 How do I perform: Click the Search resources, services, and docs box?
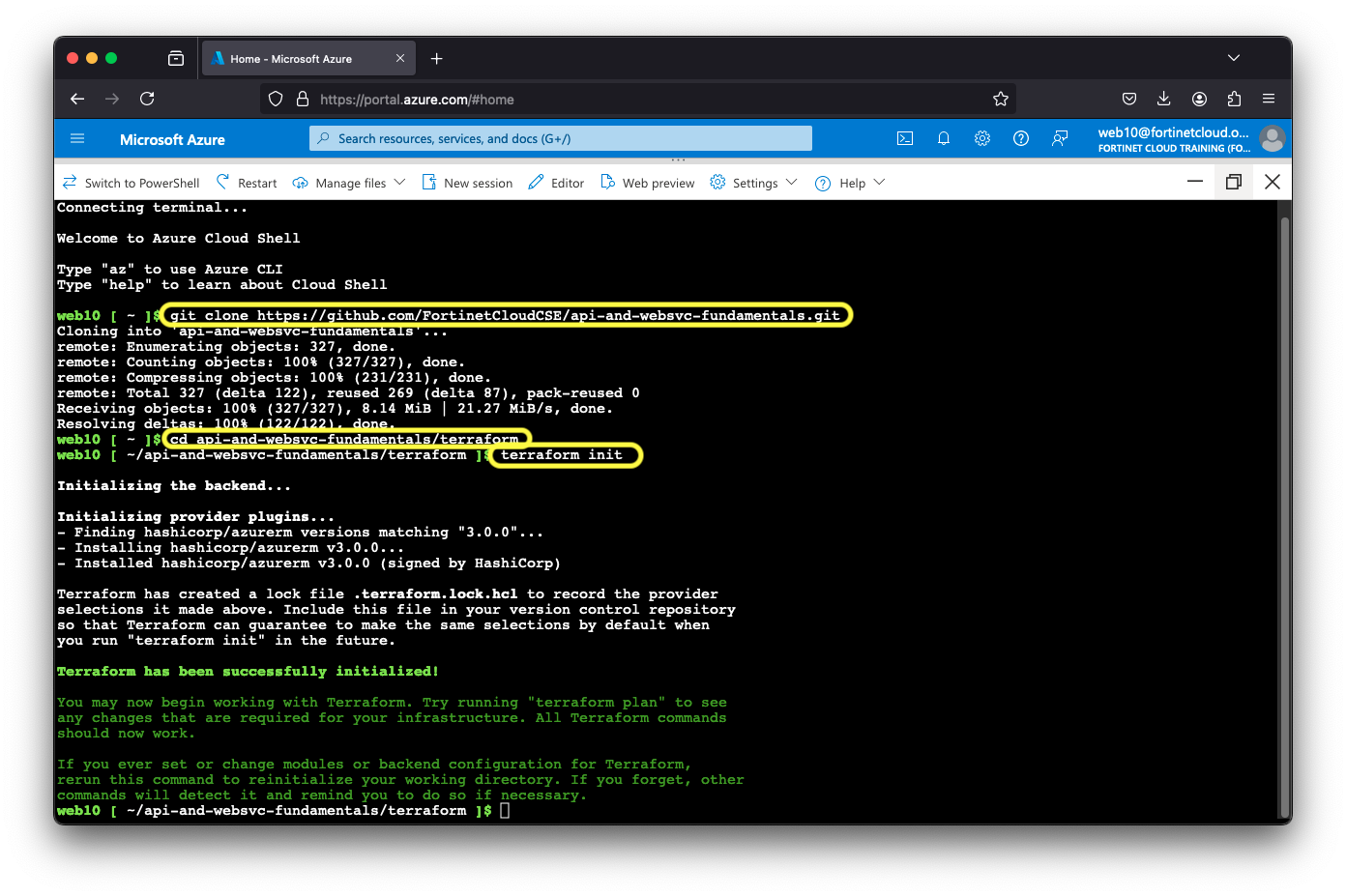(x=561, y=139)
